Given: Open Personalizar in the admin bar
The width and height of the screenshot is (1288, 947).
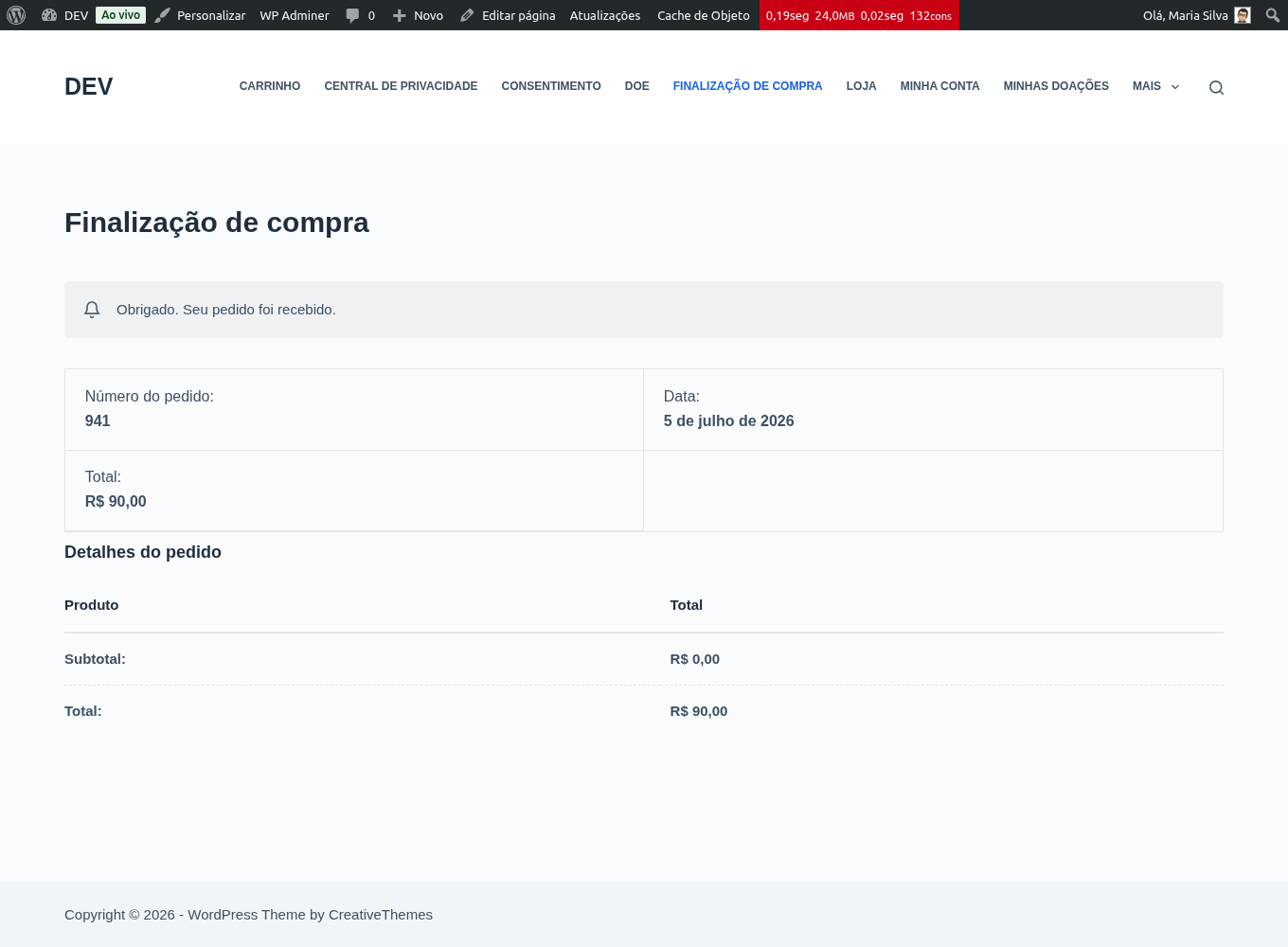Looking at the screenshot, I should point(200,15).
